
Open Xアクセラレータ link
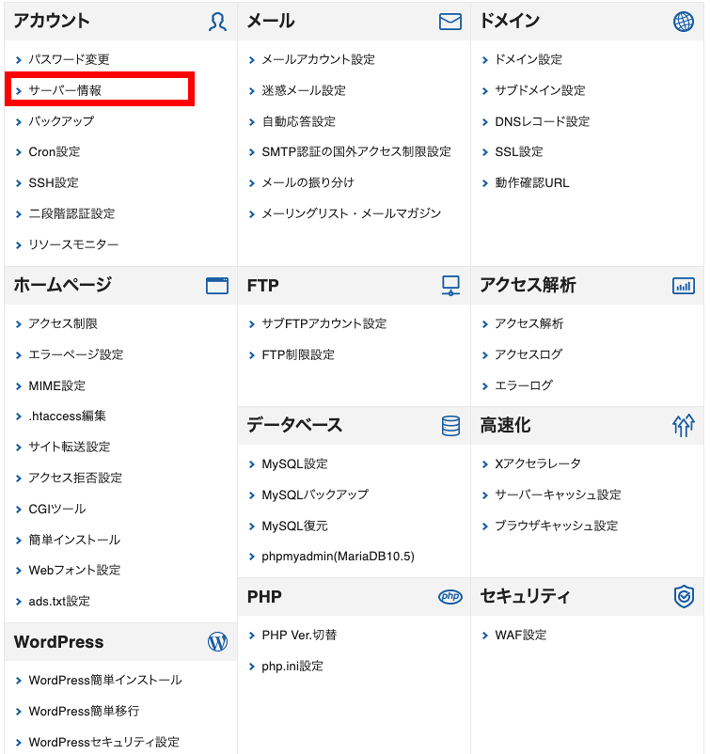click(537, 464)
